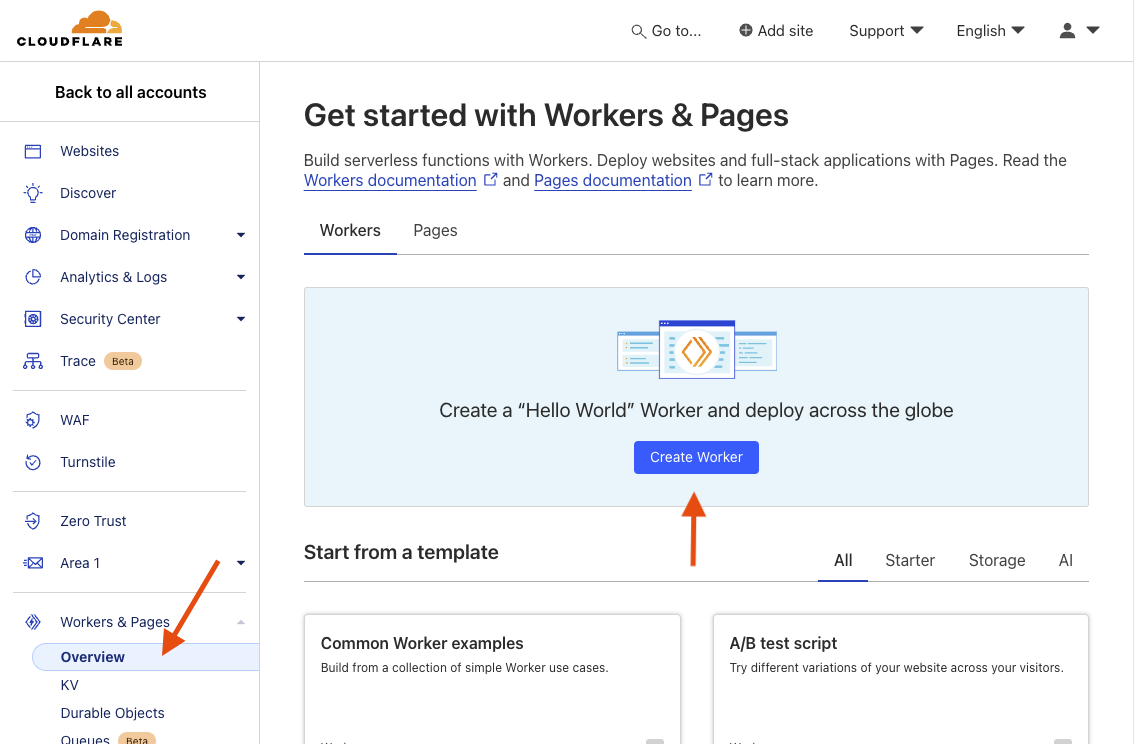Screen dimensions: 1134x744
Task: Open the Websites section in sidebar
Action: 89,150
